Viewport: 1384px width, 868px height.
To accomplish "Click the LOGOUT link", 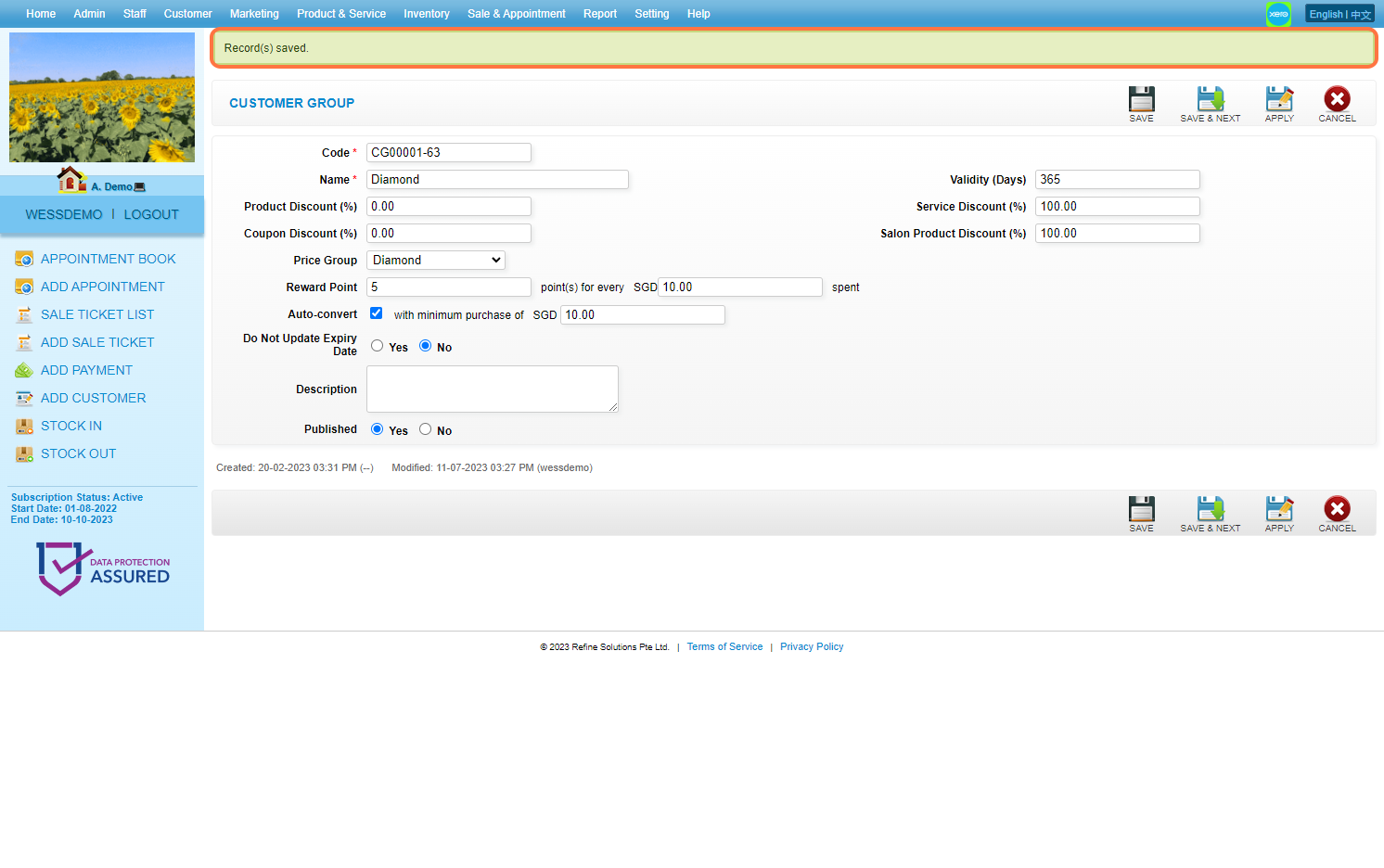I will [151, 214].
